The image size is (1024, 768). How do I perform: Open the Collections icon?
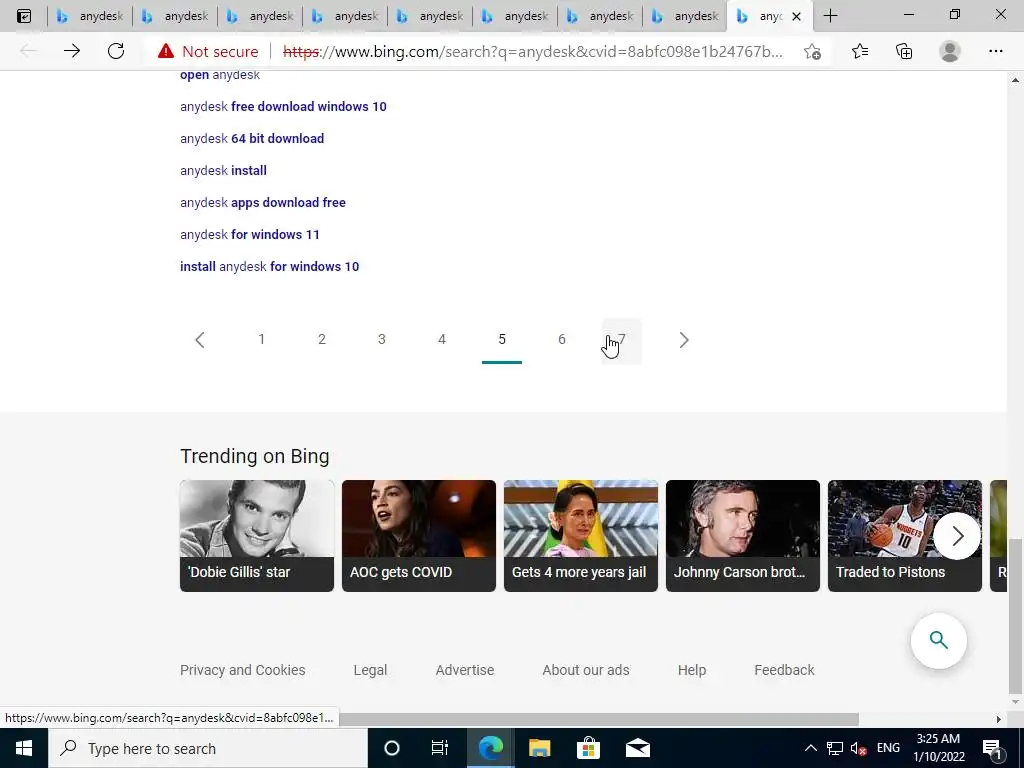point(904,51)
